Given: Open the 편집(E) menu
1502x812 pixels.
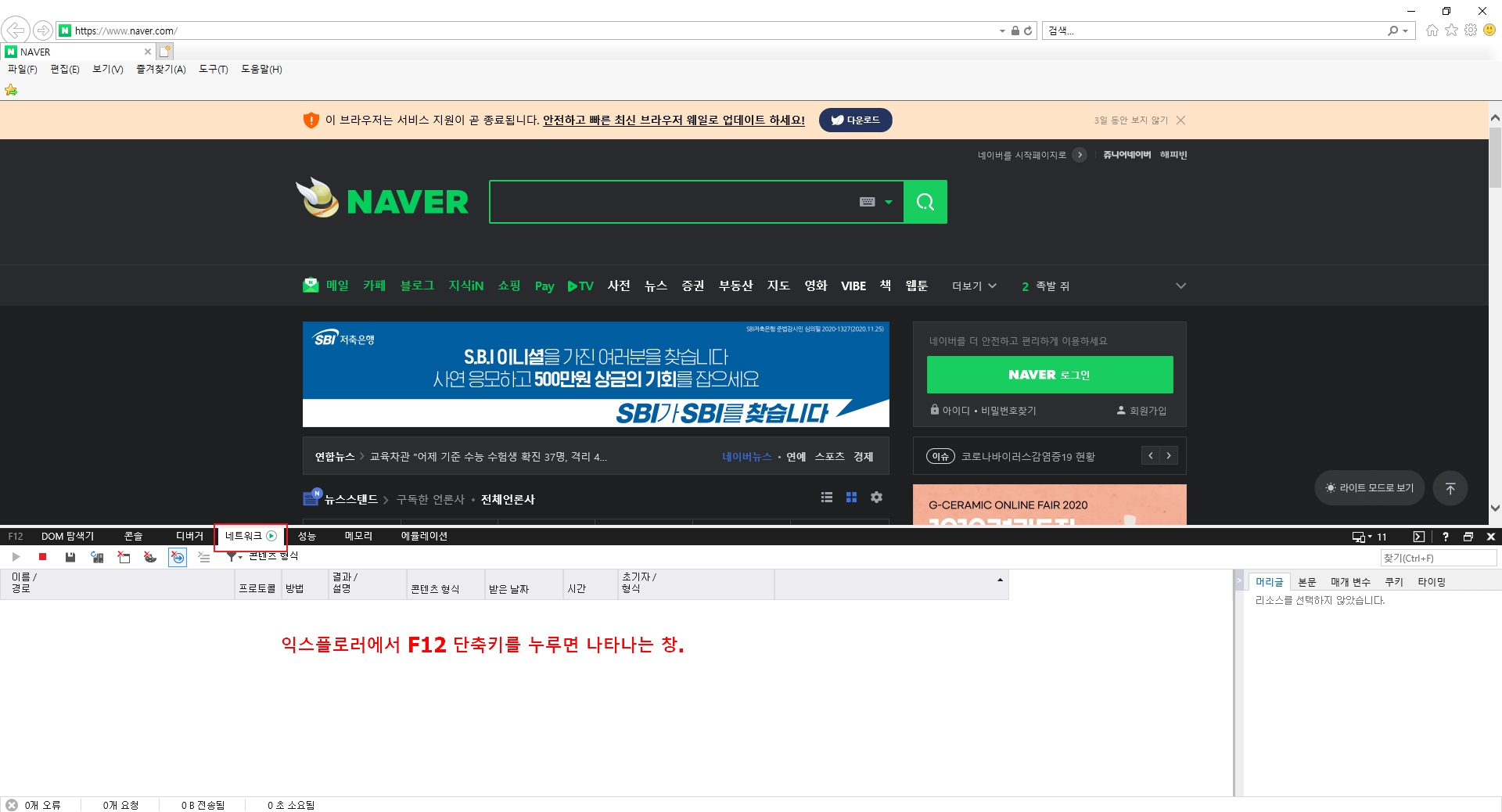Looking at the screenshot, I should pos(65,70).
